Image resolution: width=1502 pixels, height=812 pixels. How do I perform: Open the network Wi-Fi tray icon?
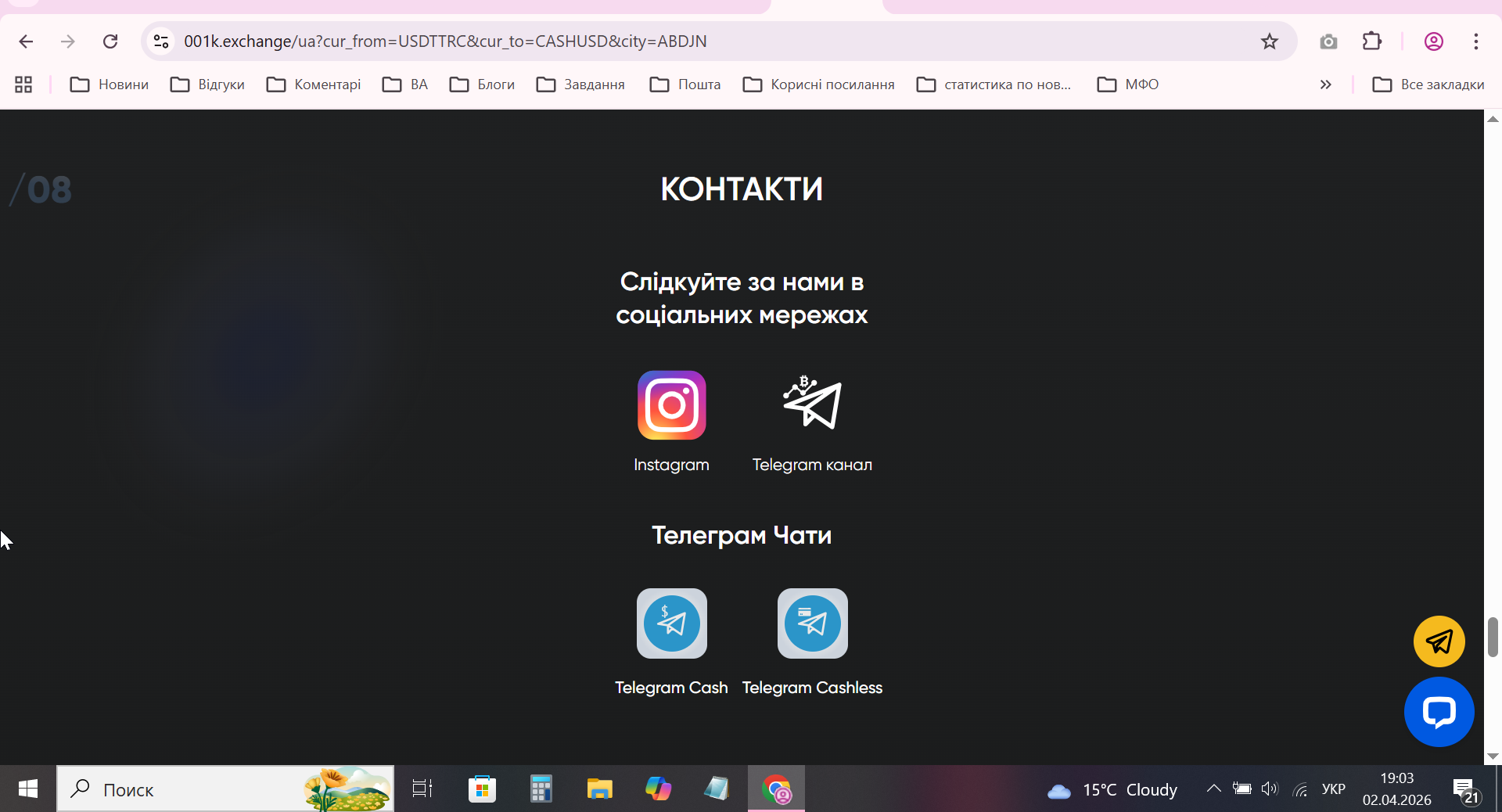point(1300,789)
